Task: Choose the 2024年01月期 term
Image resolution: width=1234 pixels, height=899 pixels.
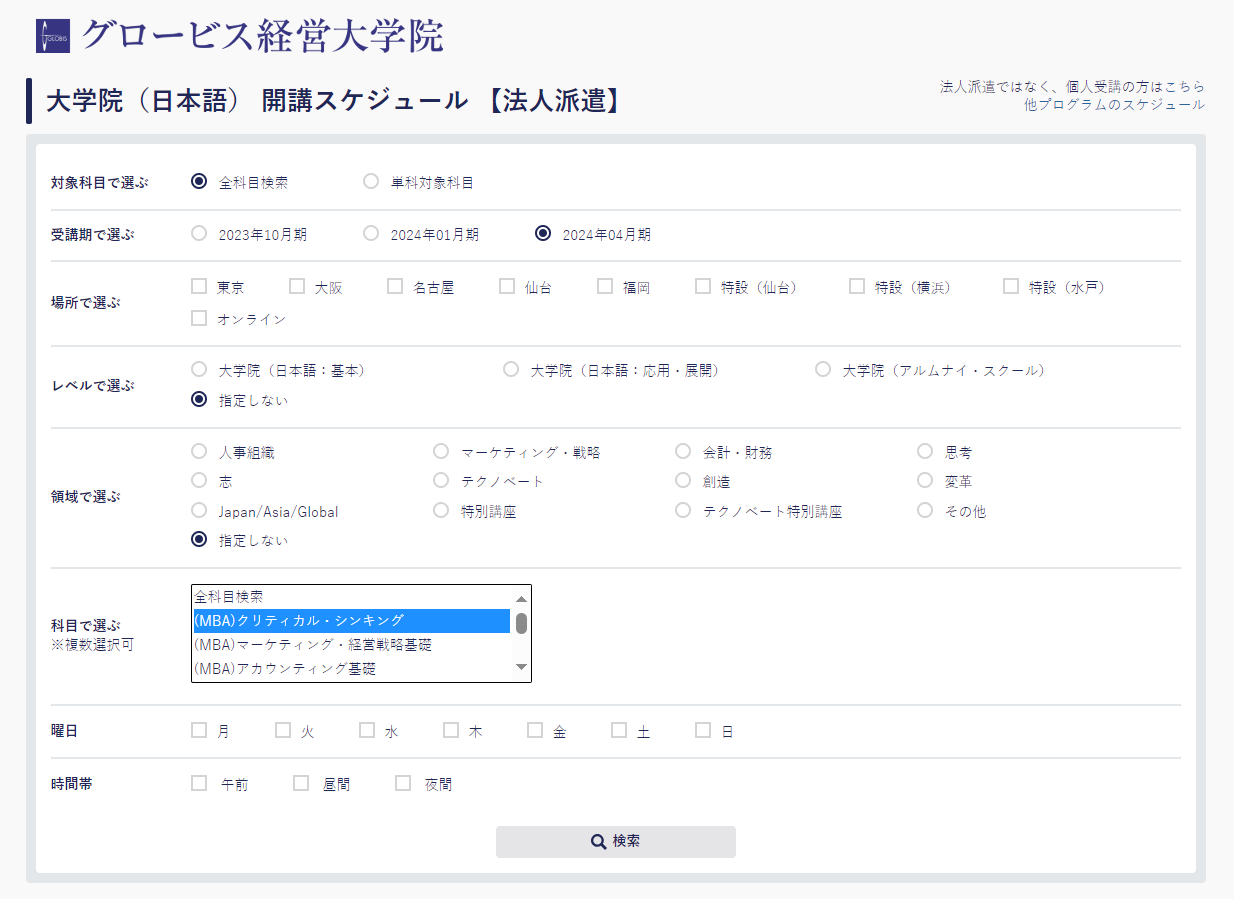Action: [371, 233]
